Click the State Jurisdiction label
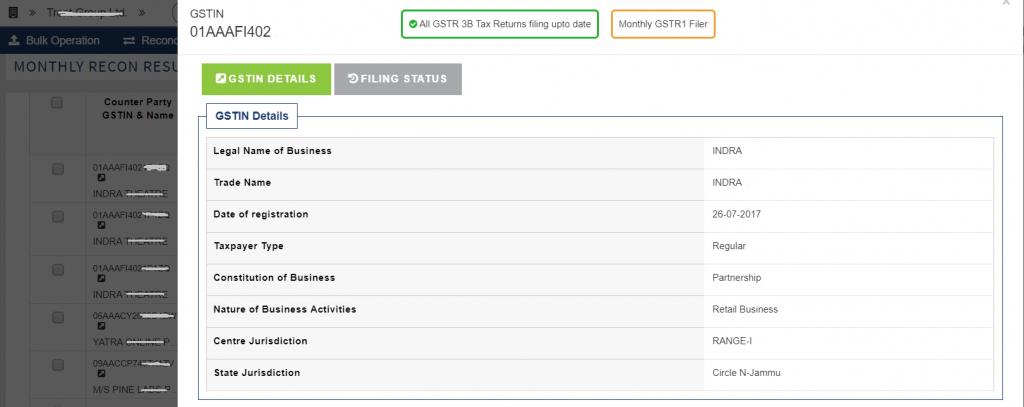1024x407 pixels. [257, 372]
